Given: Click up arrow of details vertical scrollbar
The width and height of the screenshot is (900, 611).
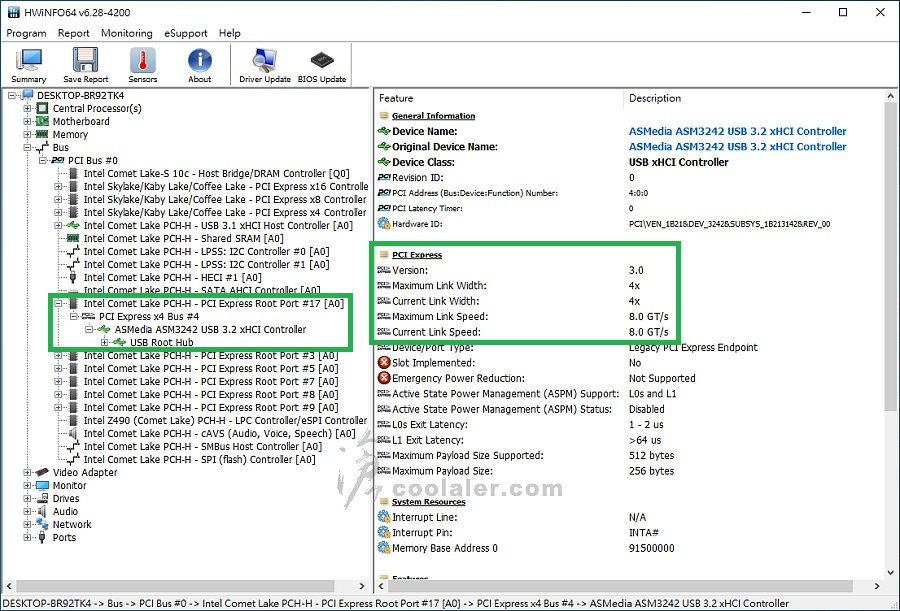Looking at the screenshot, I should click(890, 96).
